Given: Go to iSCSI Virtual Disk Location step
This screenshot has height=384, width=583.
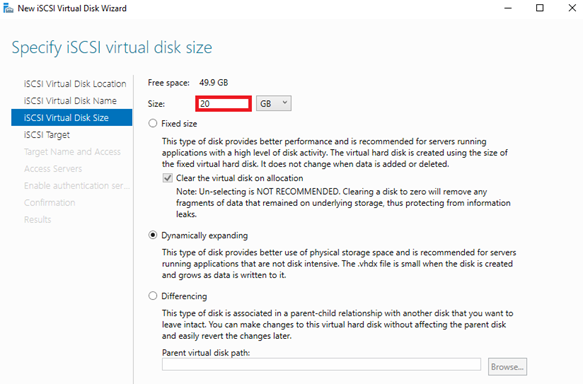Looking at the screenshot, I should coord(75,84).
